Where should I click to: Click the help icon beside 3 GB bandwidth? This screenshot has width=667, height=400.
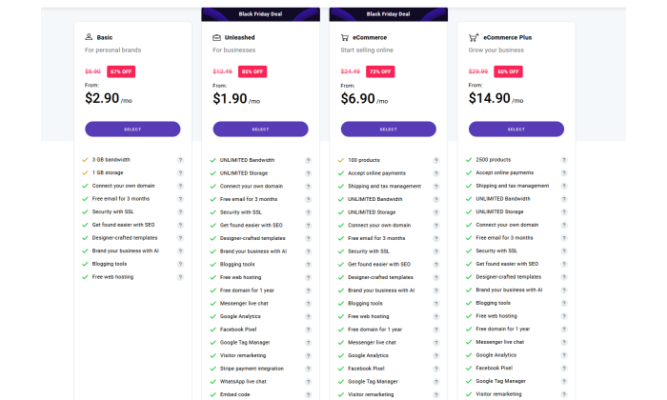(180, 160)
